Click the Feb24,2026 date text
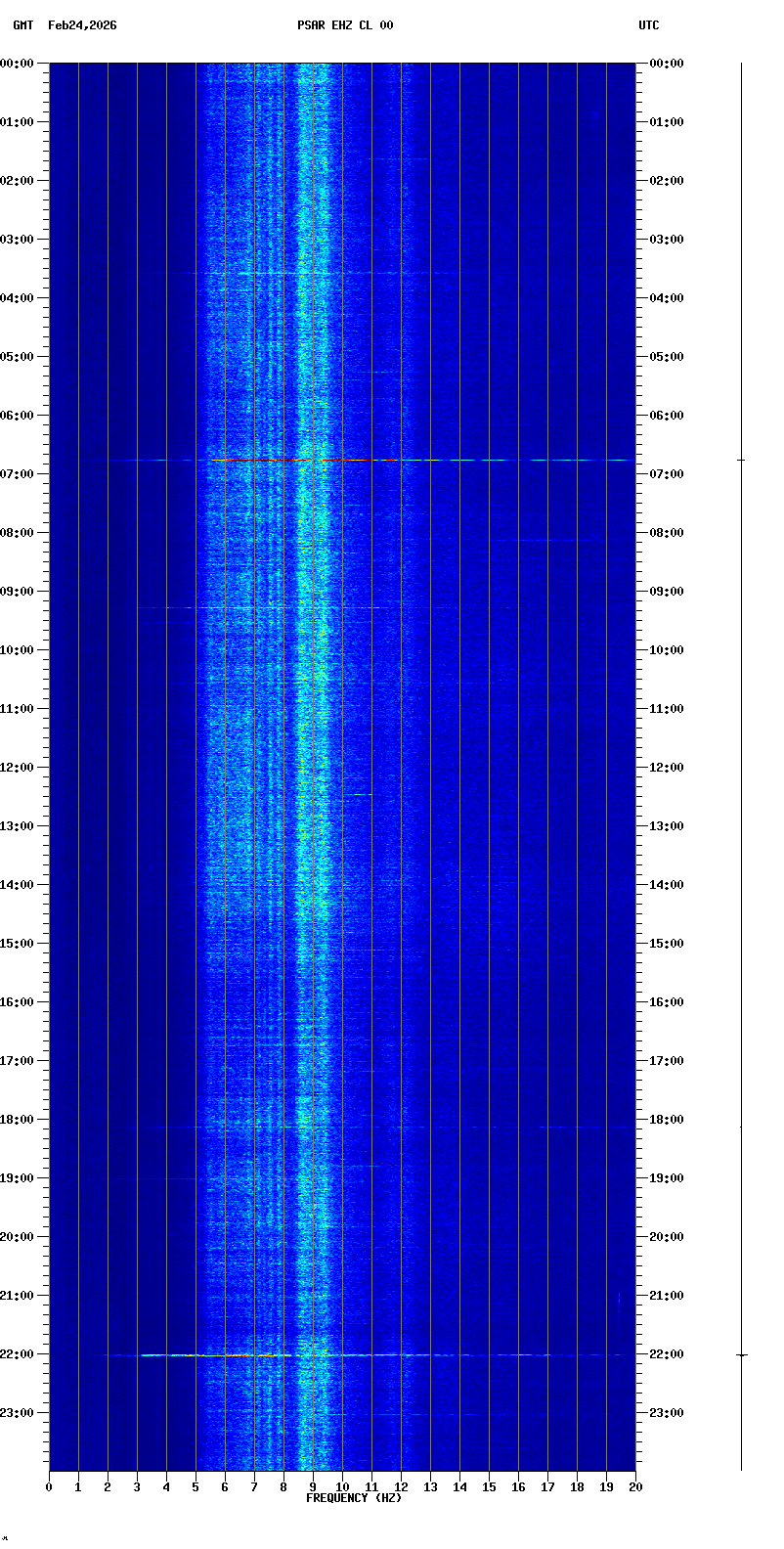This screenshot has width=784, height=1549. [x=82, y=25]
